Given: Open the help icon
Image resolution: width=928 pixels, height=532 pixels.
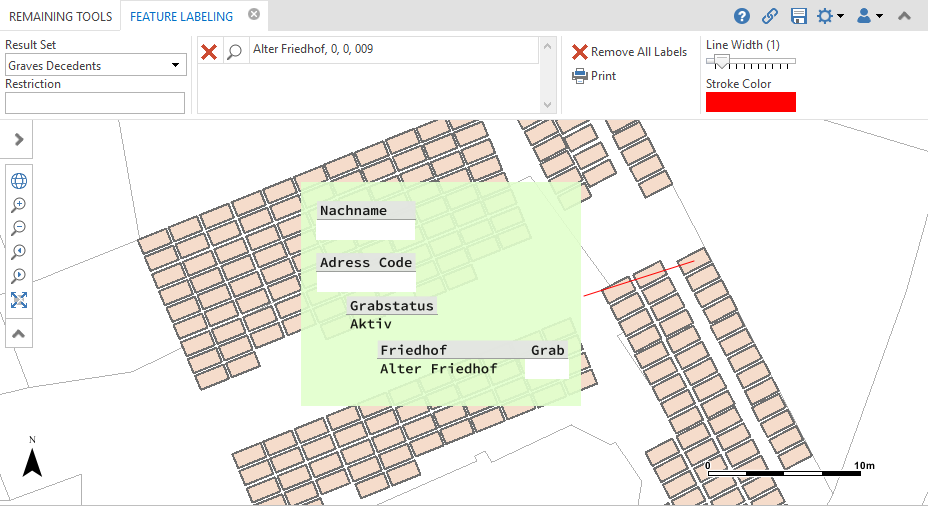Looking at the screenshot, I should coord(742,16).
